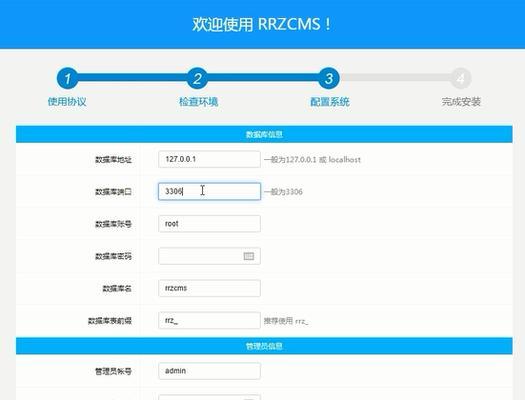Click the 数据库表前缀 label
The width and height of the screenshot is (525, 400).
point(110,321)
